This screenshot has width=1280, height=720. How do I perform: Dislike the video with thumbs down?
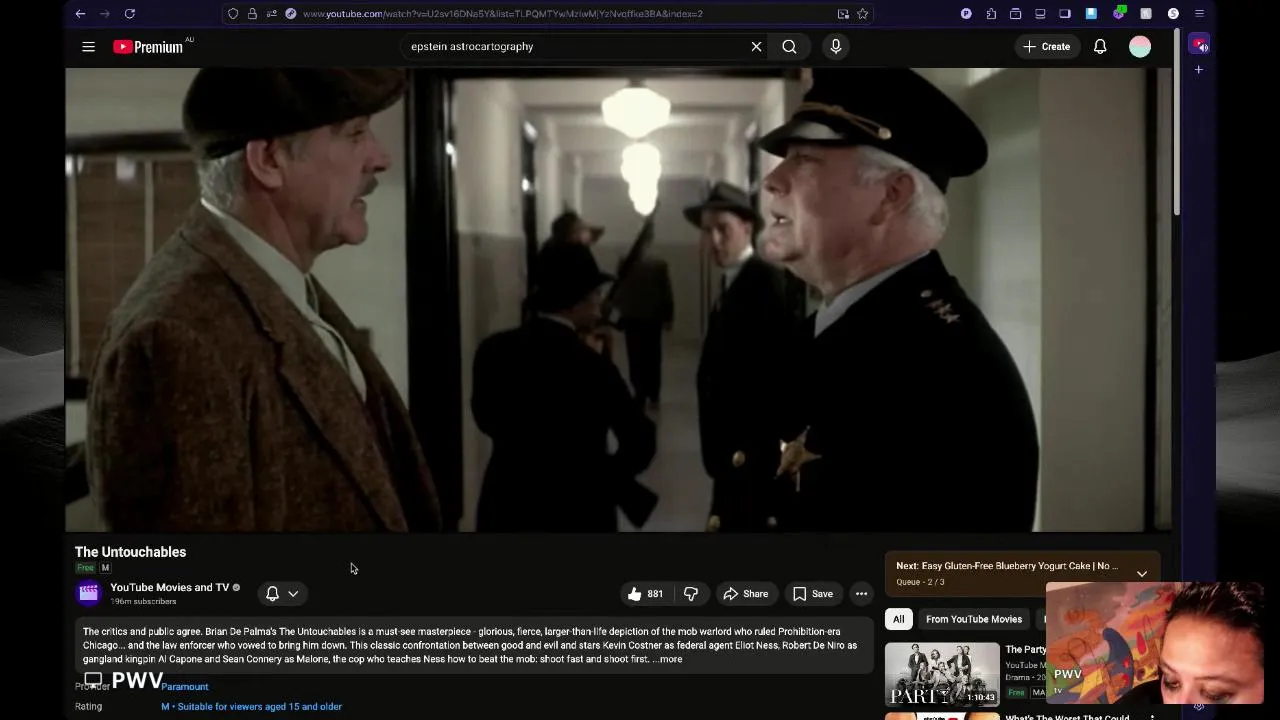pyautogui.click(x=691, y=594)
